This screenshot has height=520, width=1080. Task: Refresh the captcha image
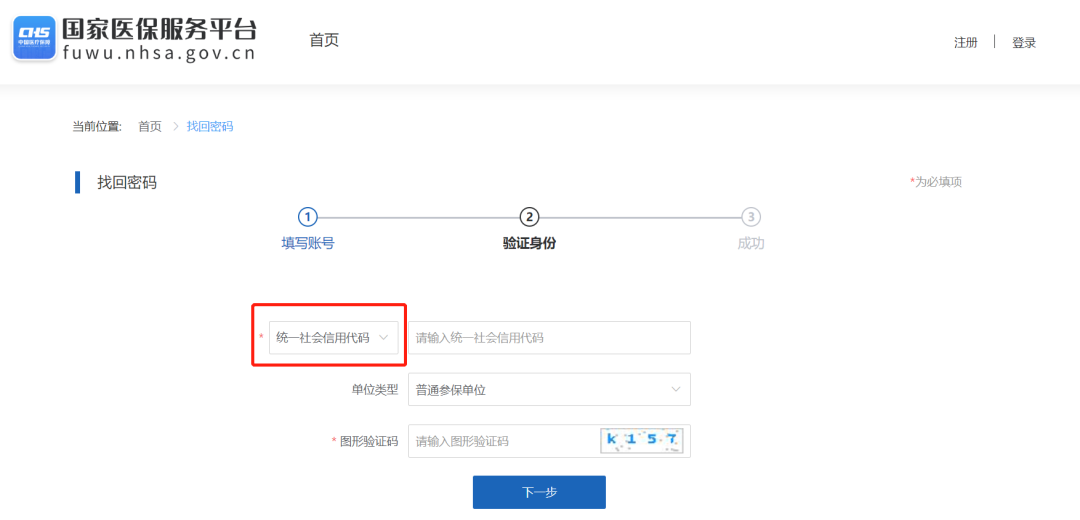[x=641, y=441]
